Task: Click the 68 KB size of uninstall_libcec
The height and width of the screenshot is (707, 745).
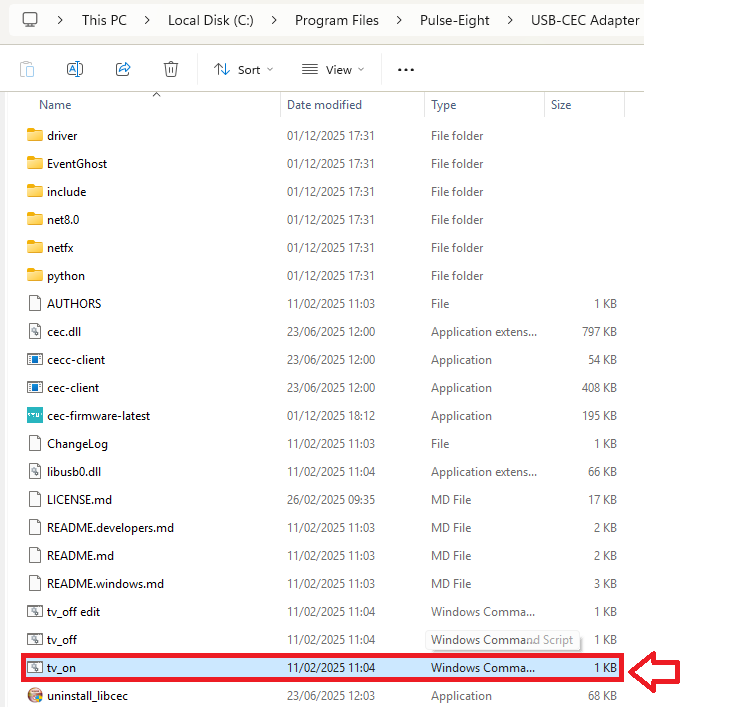Action: click(602, 696)
